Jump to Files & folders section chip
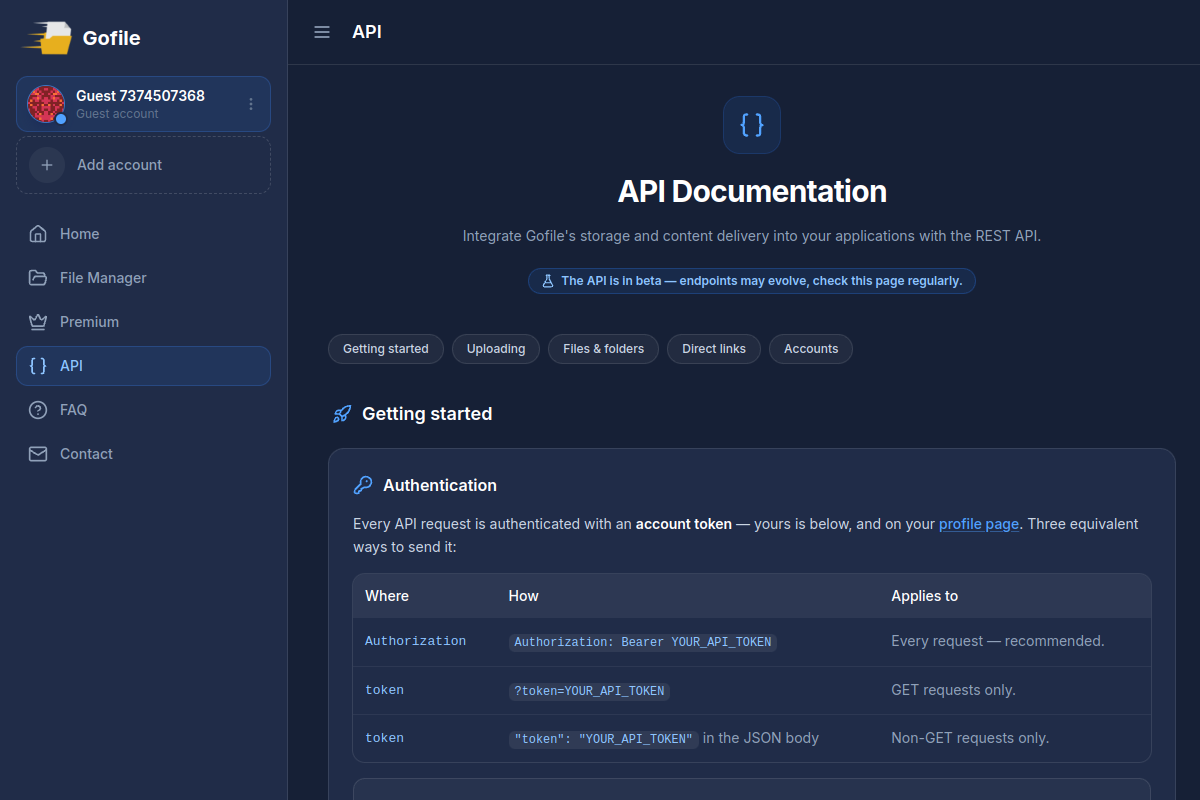 pos(603,349)
